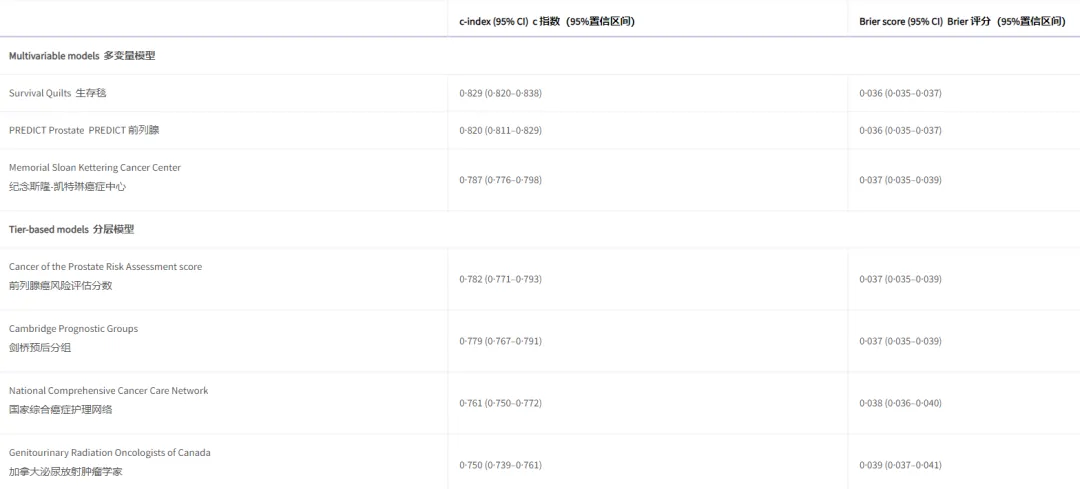Click the Brier score (95% CI) column header
Viewport: 1080px width, 489px height.
click(x=963, y=21)
